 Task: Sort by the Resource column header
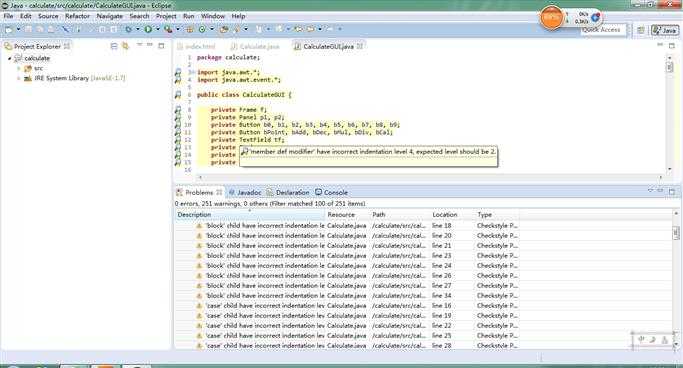347,215
